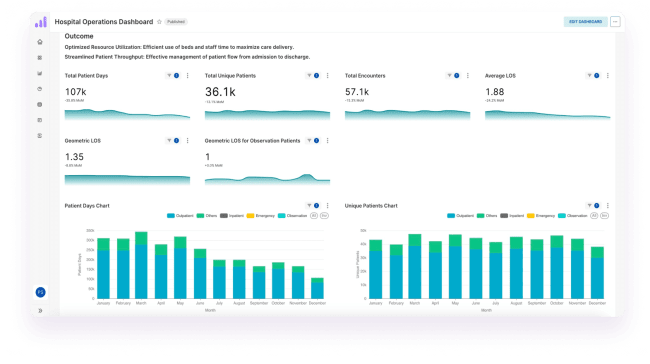The image size is (650, 364).
Task: Select All series in Unique Patients Chart legend
Action: pos(594,216)
